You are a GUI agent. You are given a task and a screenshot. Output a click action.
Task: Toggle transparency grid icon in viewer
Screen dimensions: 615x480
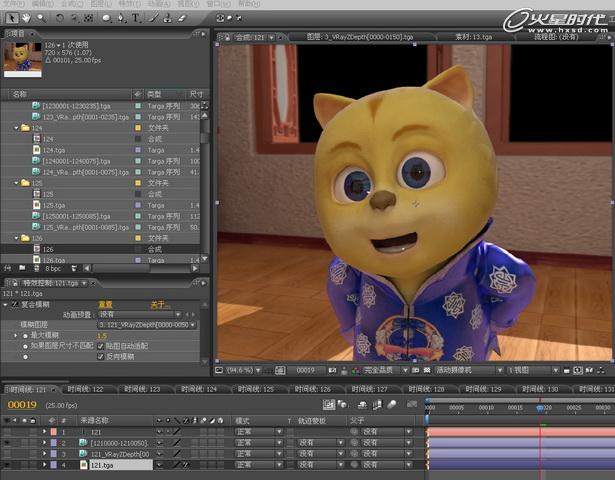click(x=427, y=370)
